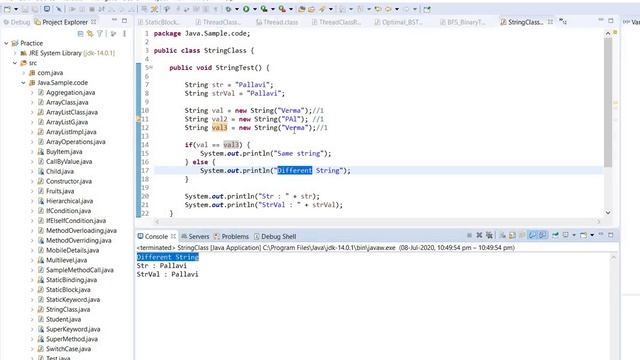640x360 pixels.
Task: Switch to the Debug view tab
Action: (17, 22)
